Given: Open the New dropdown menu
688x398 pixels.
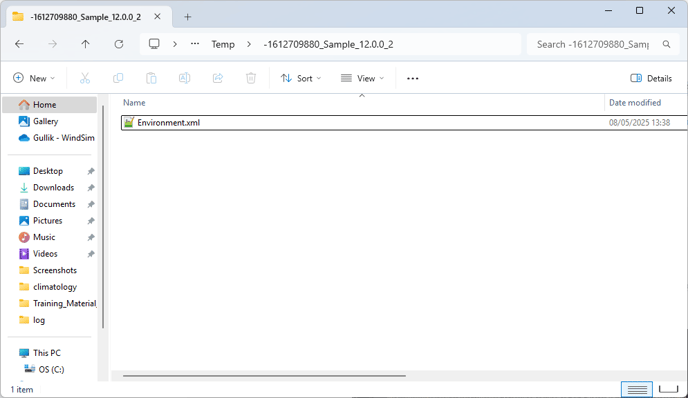Looking at the screenshot, I should point(34,78).
